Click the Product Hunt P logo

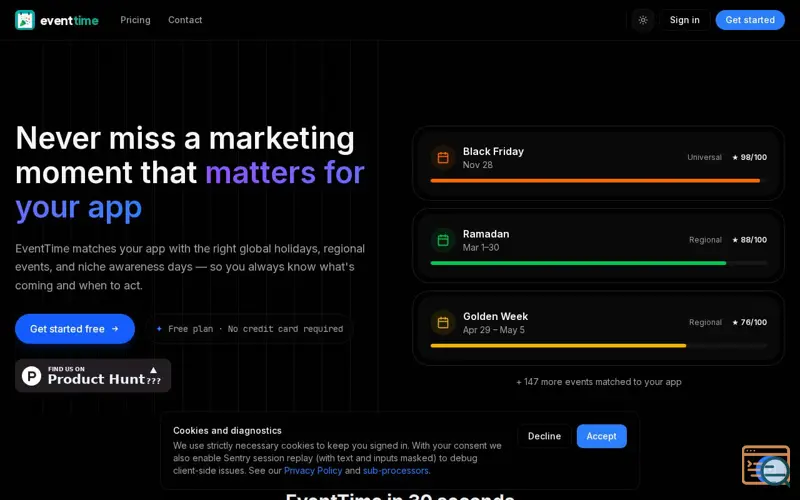[x=32, y=376]
